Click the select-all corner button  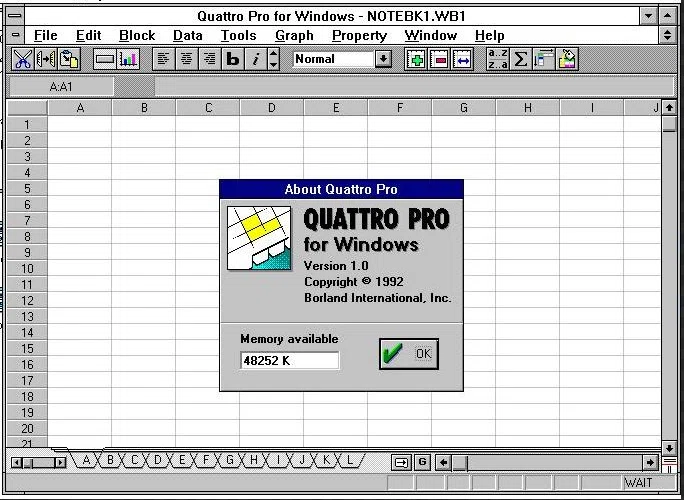point(27,108)
